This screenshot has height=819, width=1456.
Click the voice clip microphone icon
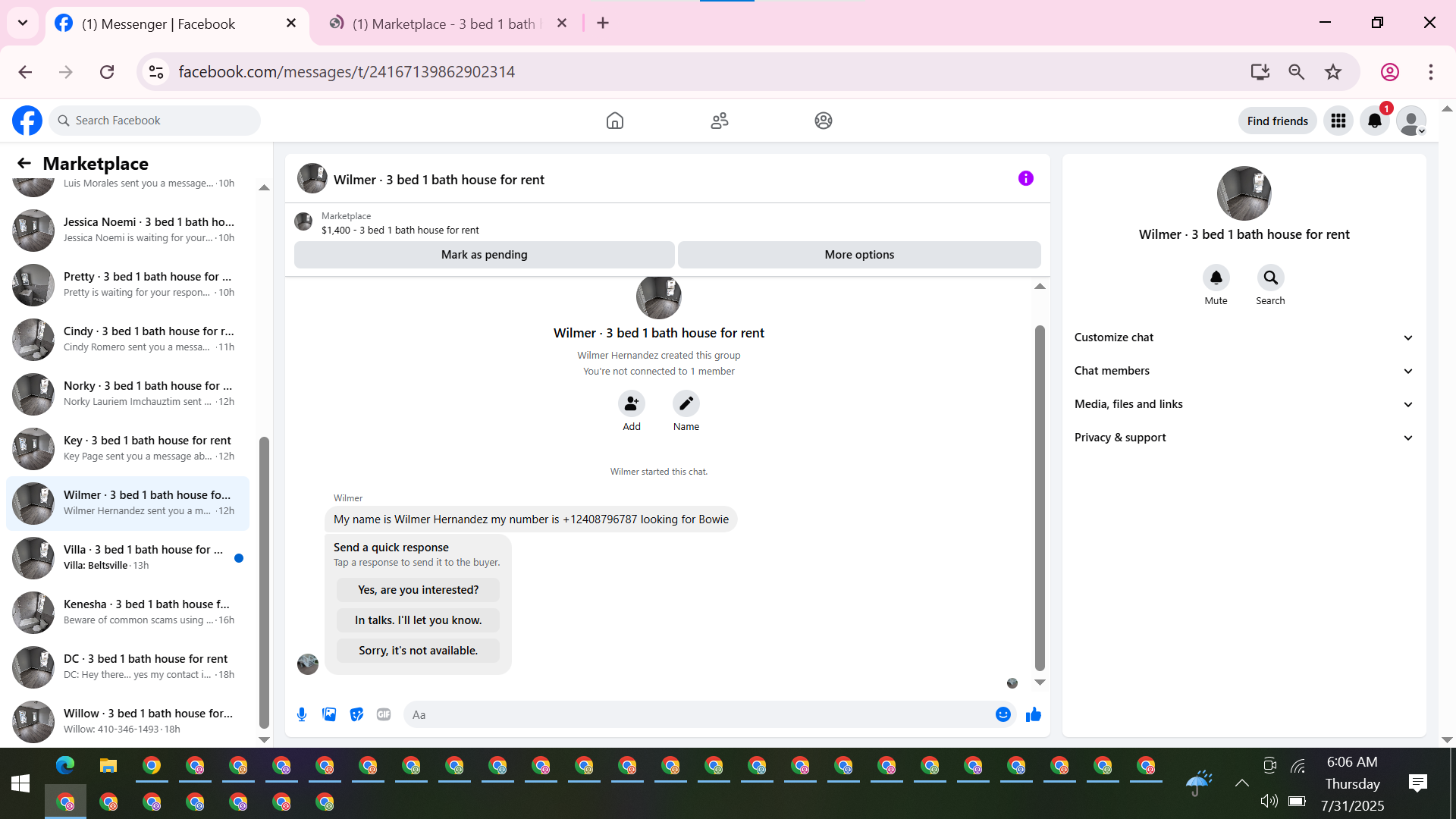[x=302, y=714]
